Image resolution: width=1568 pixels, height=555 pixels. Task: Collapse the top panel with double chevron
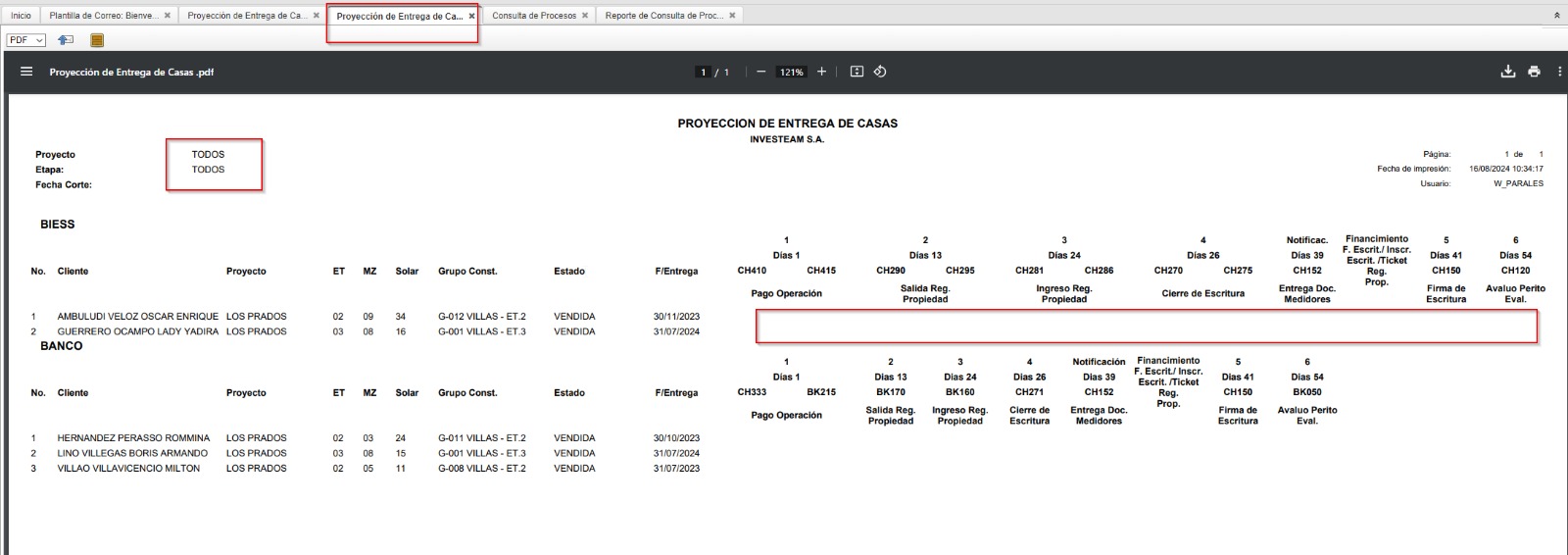pos(1557,16)
